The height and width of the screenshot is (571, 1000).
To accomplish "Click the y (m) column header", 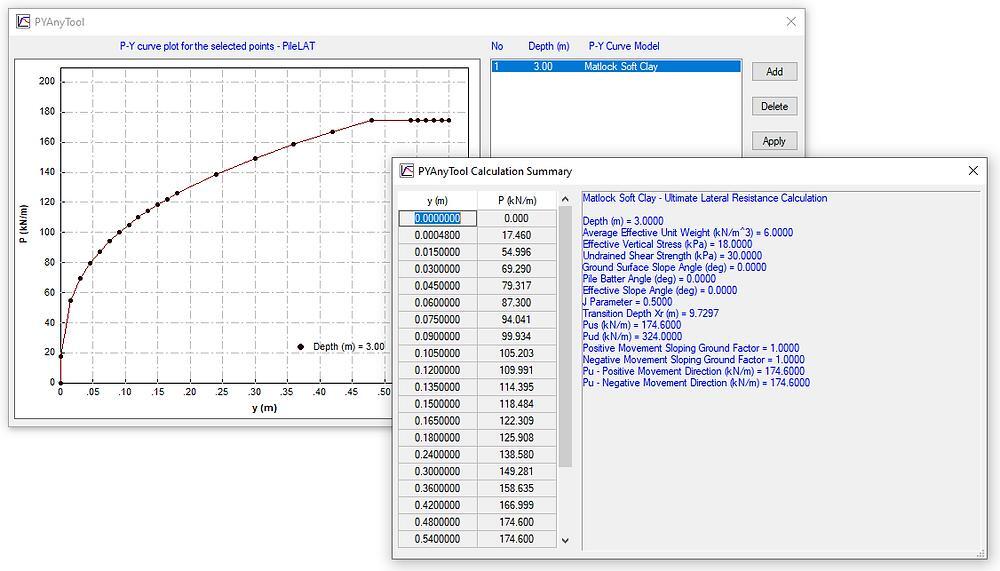I will [438, 200].
